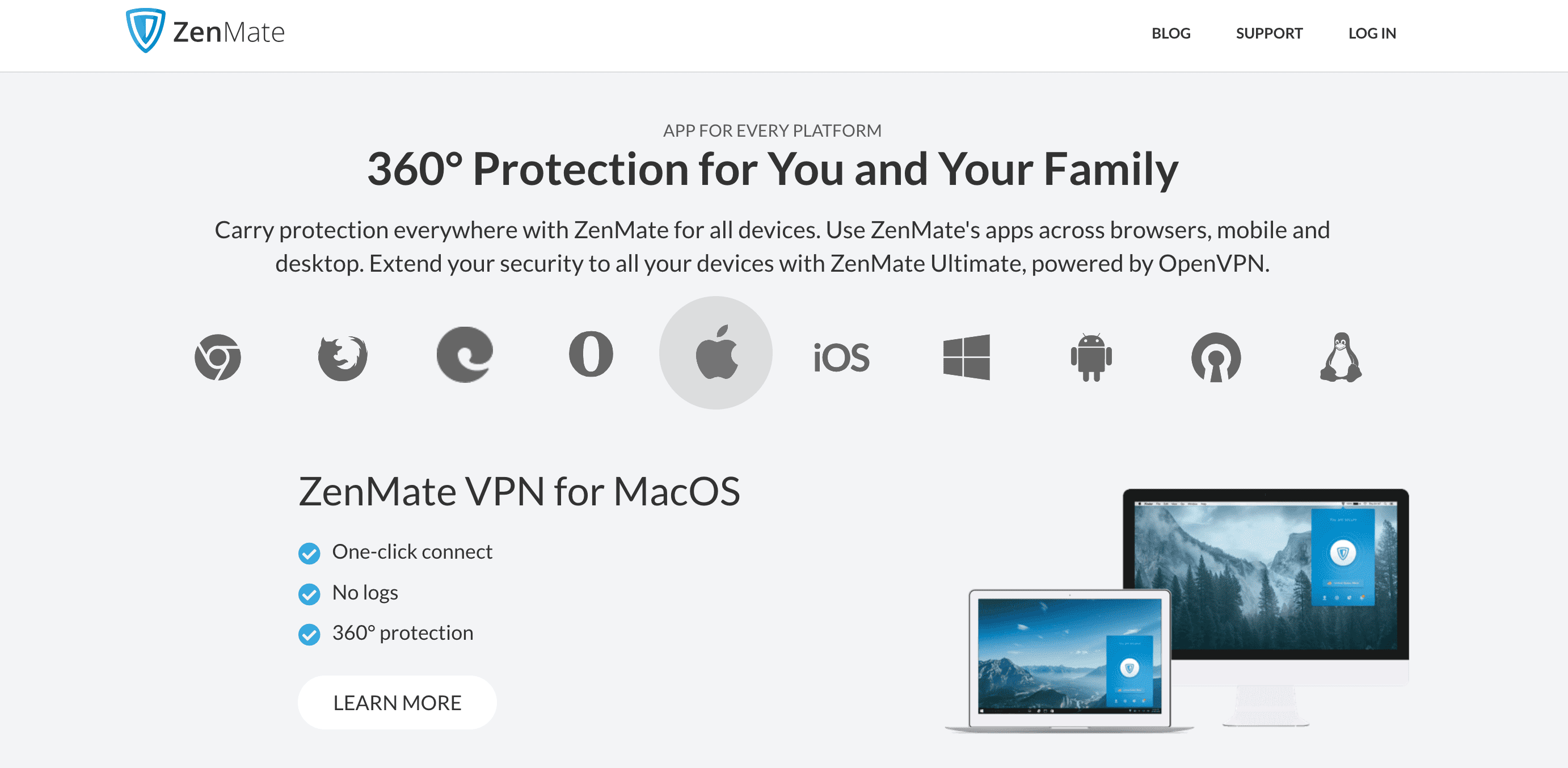
Task: Choose the iOS platform icon
Action: click(x=842, y=357)
